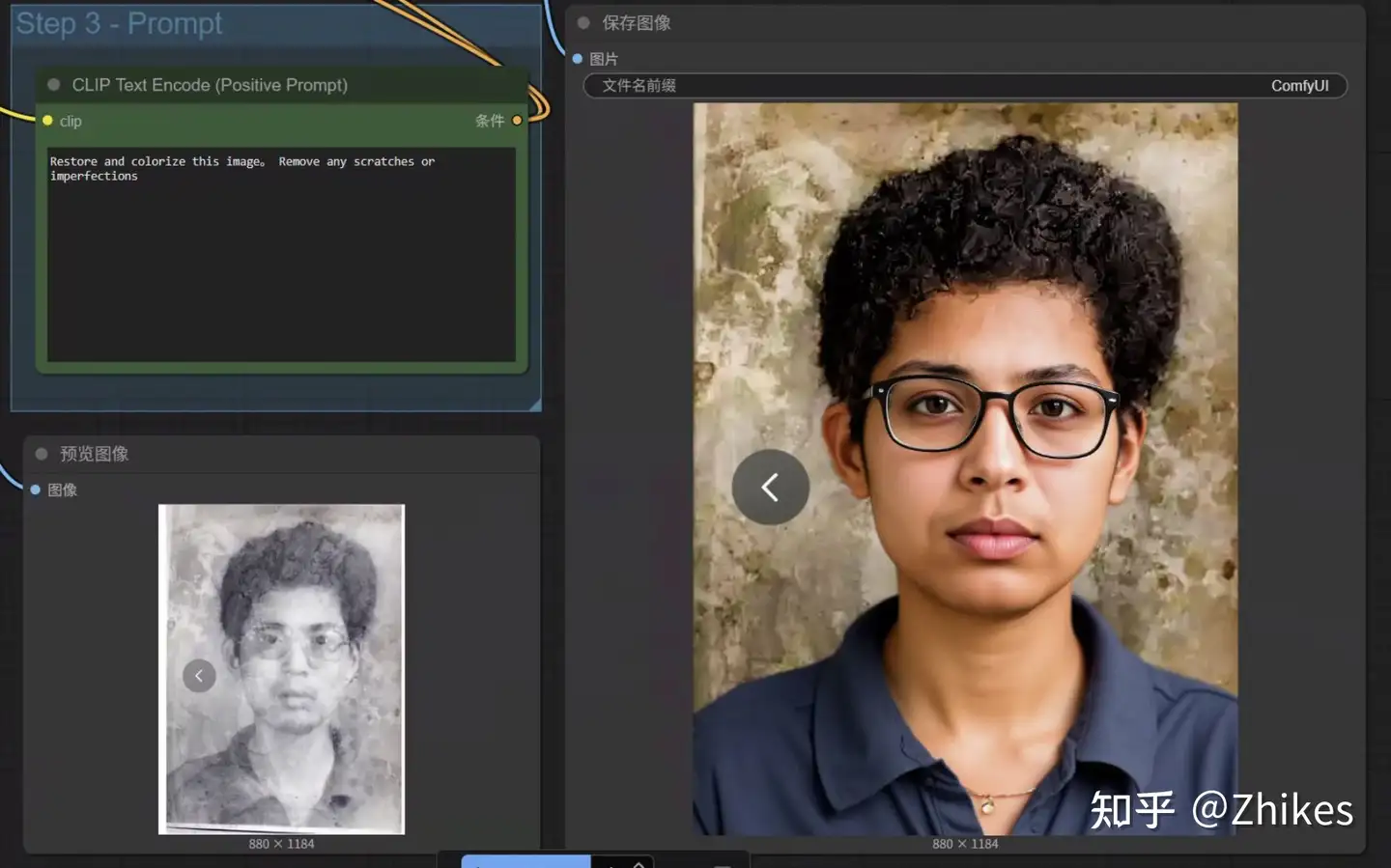Show previous image in 保存图像 node

pos(770,487)
